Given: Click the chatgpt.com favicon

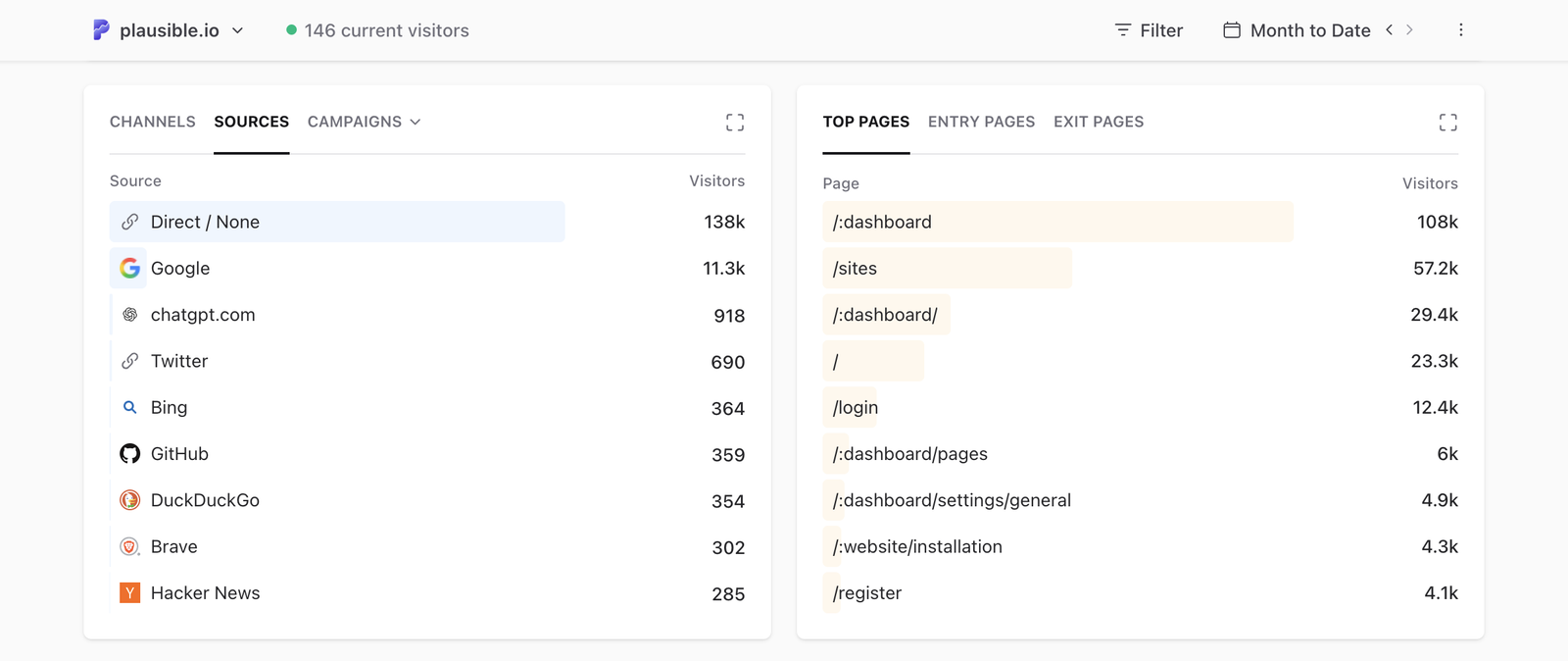Looking at the screenshot, I should pos(129,315).
